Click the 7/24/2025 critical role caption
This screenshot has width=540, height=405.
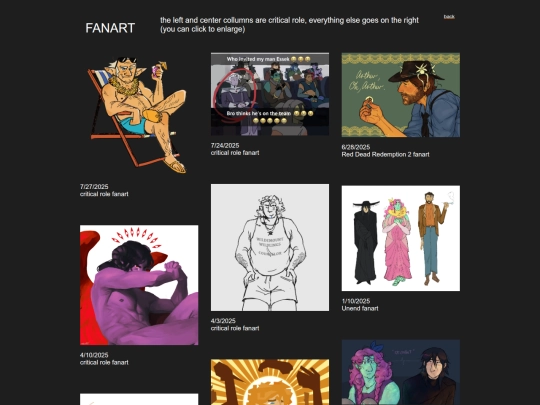point(235,149)
